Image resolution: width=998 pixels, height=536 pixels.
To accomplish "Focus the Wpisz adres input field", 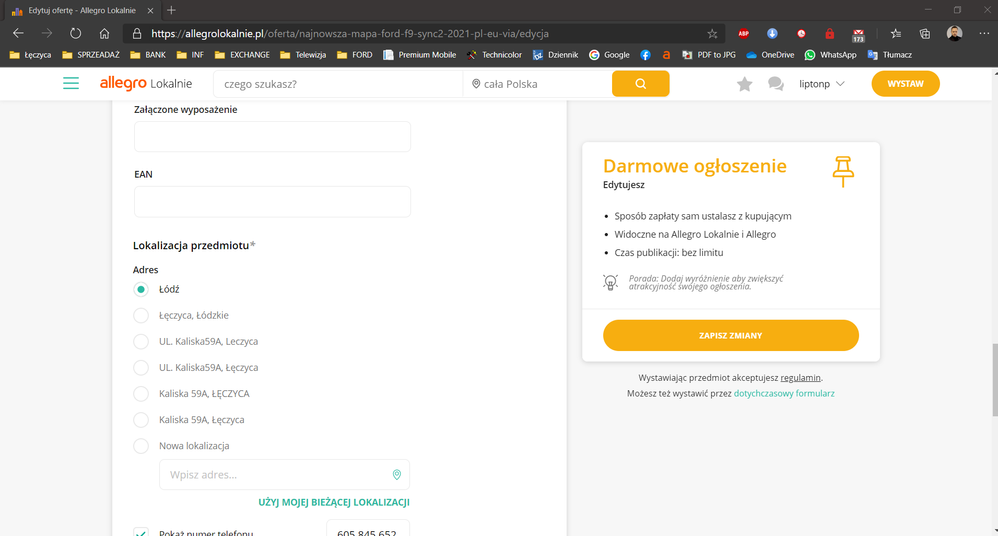I will click(x=285, y=475).
